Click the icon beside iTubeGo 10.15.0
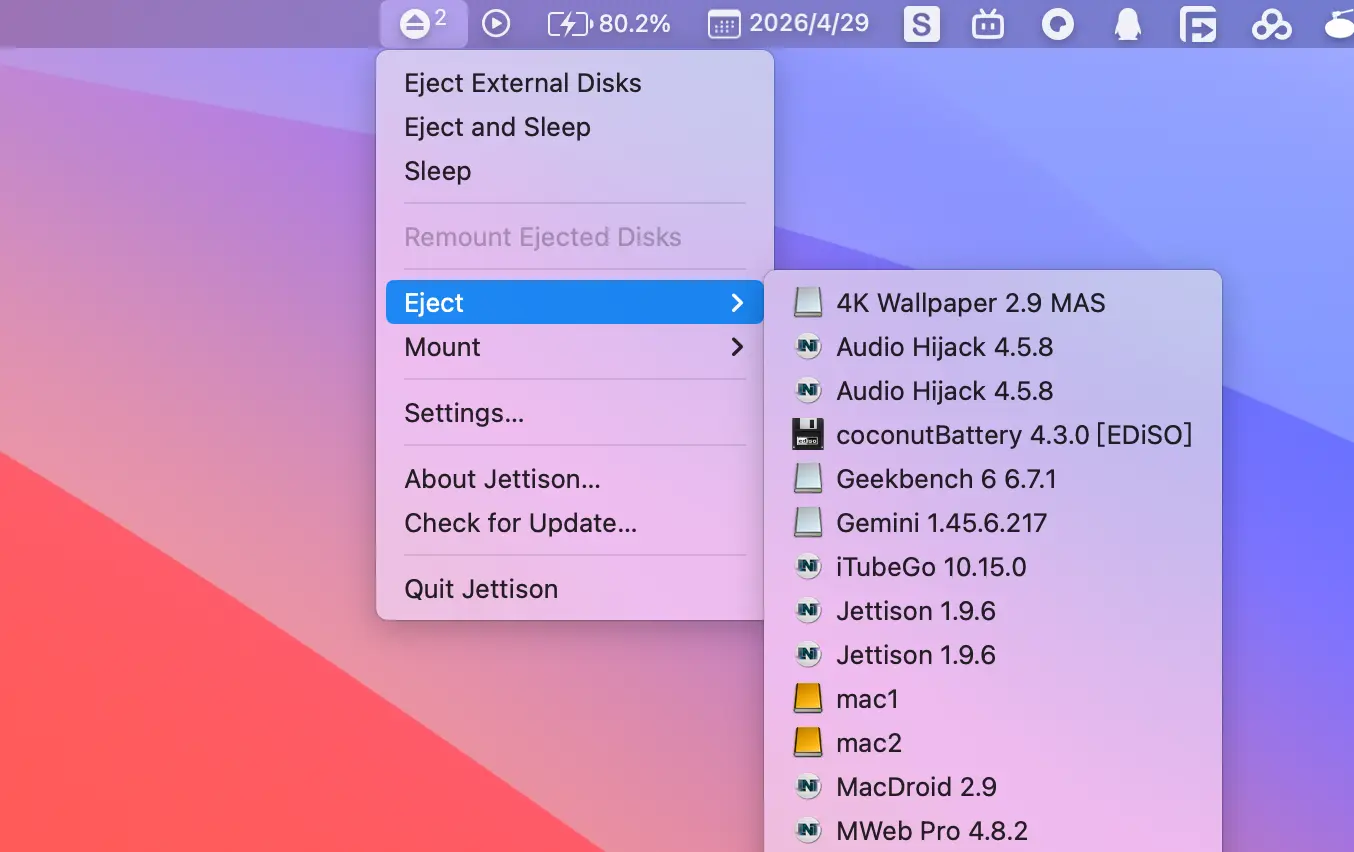 pos(808,567)
